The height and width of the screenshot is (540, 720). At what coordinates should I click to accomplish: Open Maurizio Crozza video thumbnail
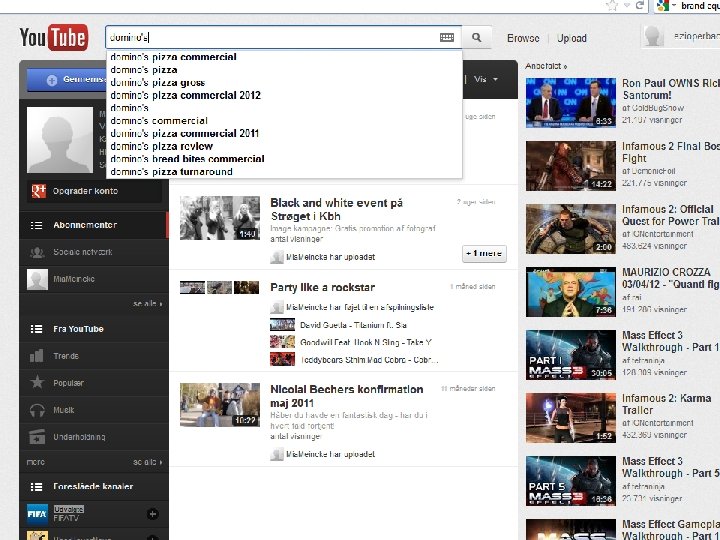click(x=571, y=292)
